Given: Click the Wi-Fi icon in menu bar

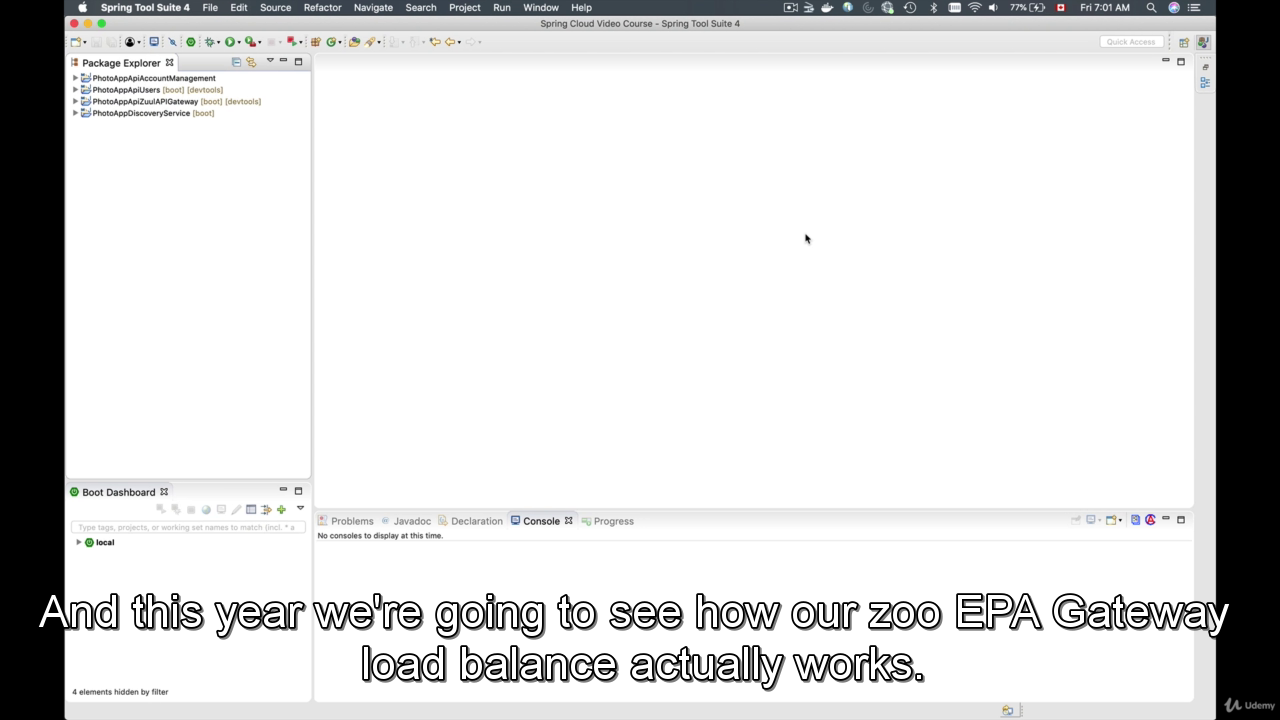Looking at the screenshot, I should tap(974, 7).
